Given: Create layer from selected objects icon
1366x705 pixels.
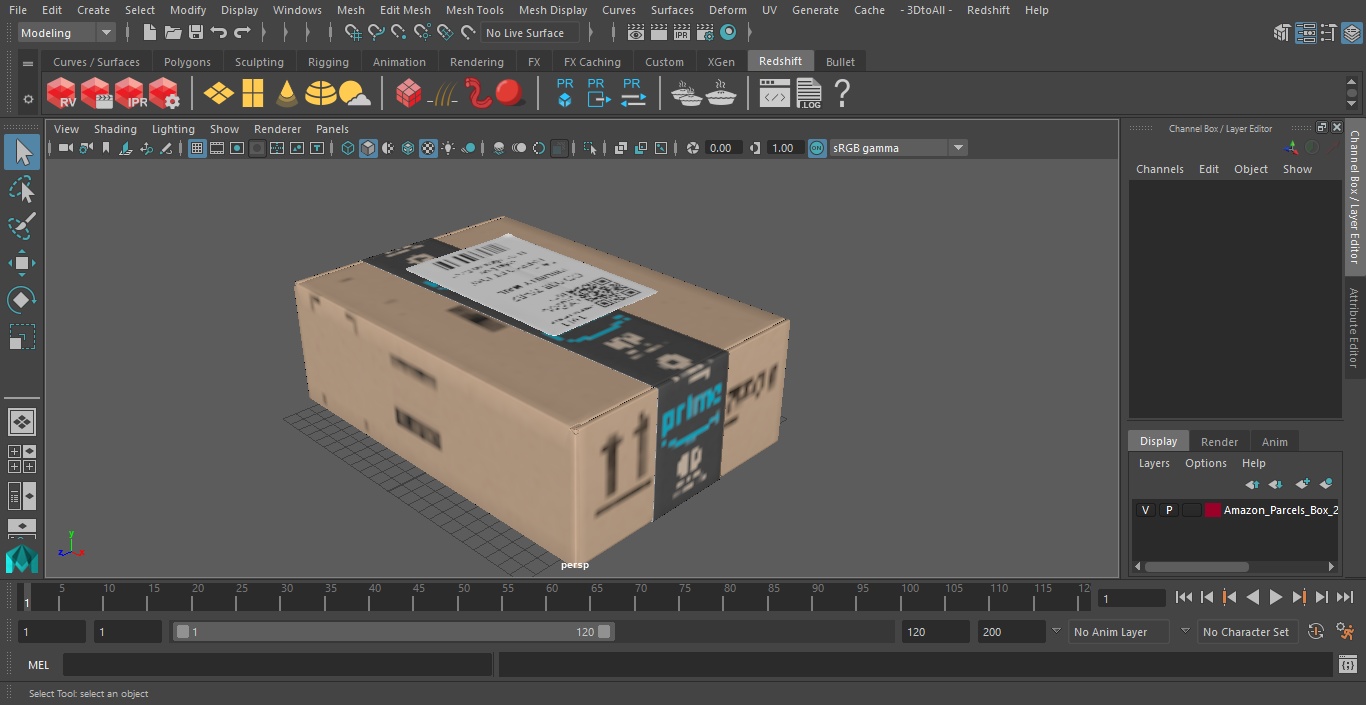Looking at the screenshot, I should (x=1327, y=484).
